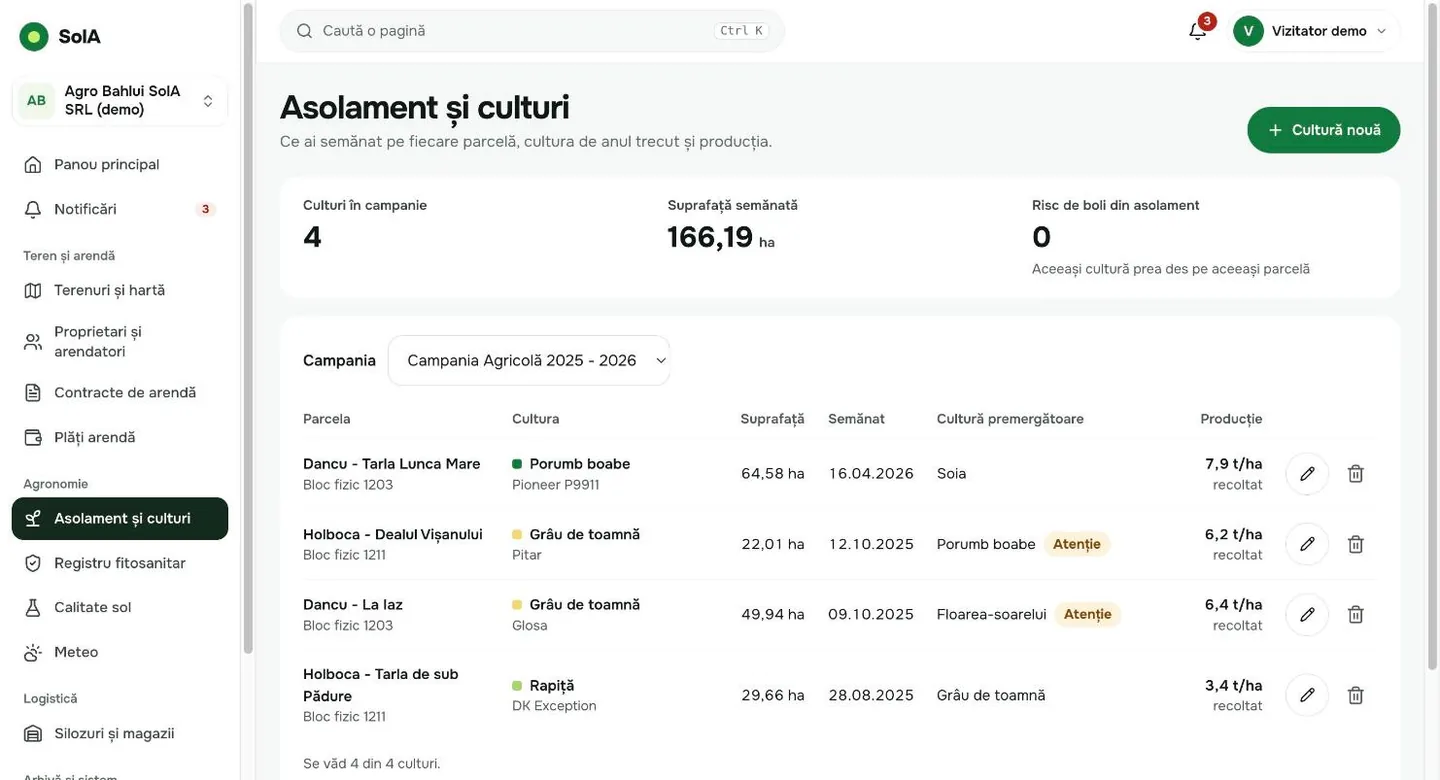Click the Semănat column header

tap(856, 419)
